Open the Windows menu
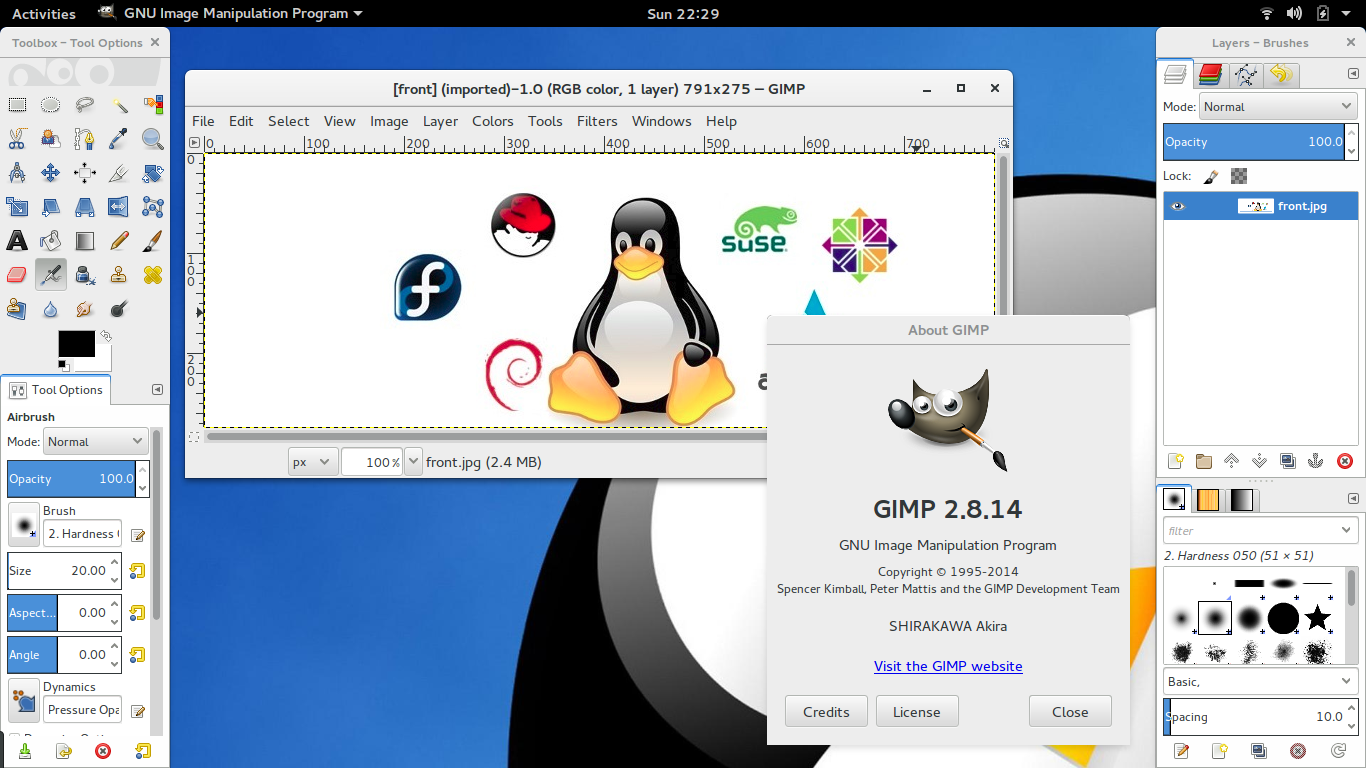1366x768 pixels. pos(662,121)
